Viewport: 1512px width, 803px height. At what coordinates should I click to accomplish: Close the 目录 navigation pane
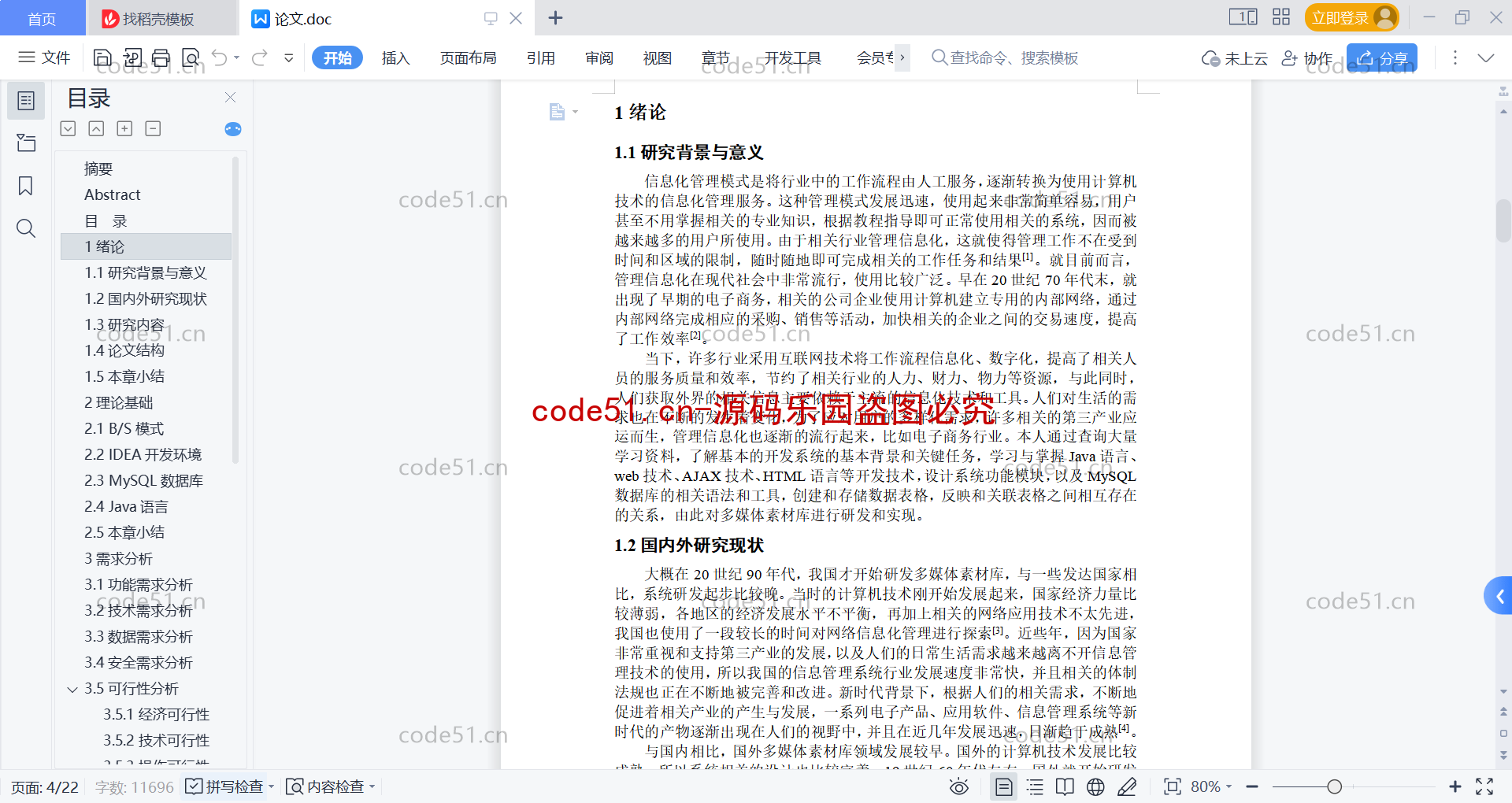point(230,98)
